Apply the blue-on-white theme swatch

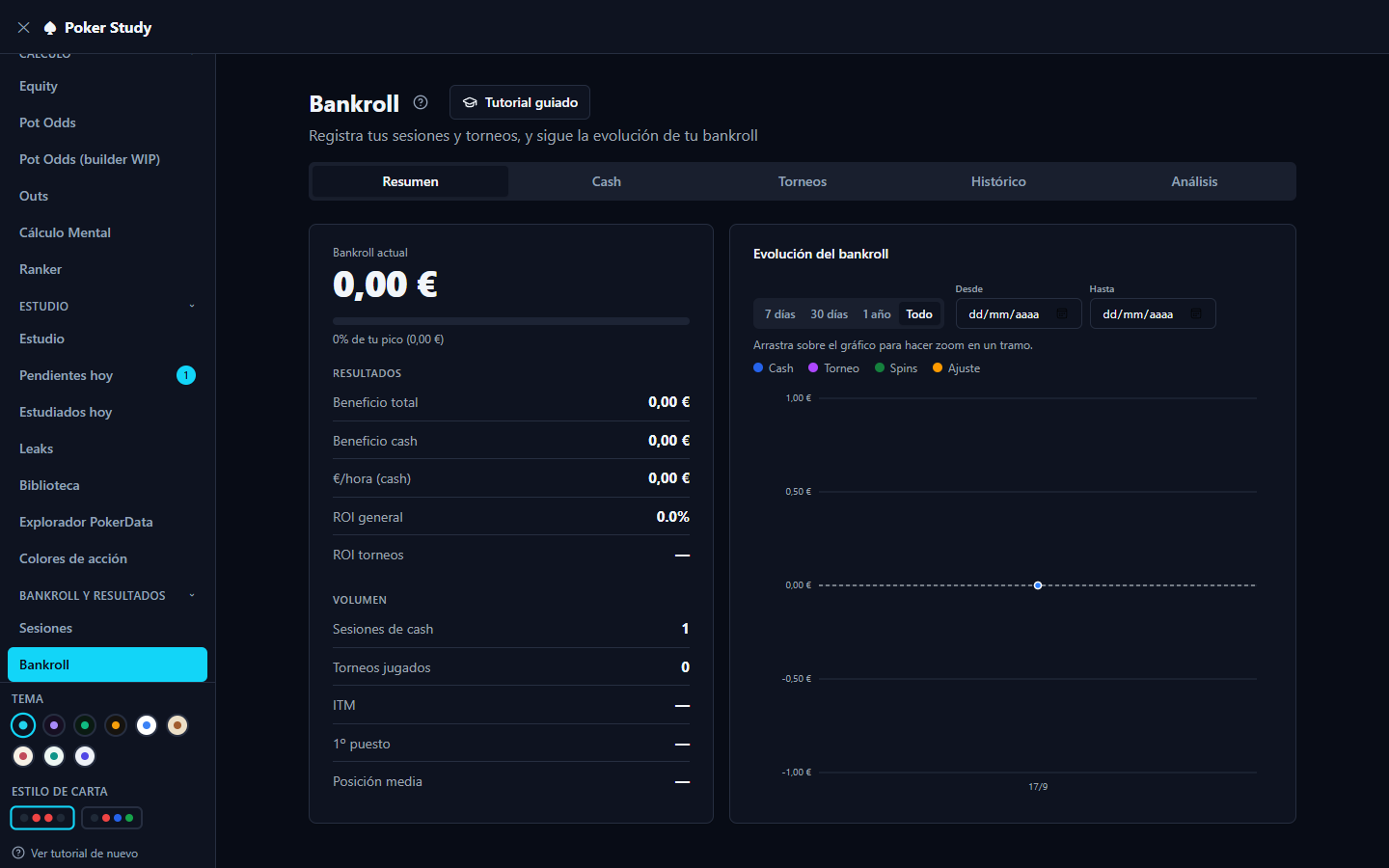[x=147, y=725]
